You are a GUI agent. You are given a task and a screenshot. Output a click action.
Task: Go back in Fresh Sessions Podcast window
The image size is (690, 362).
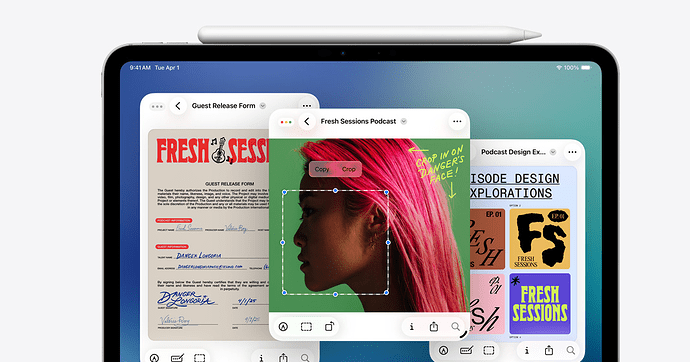point(307,121)
